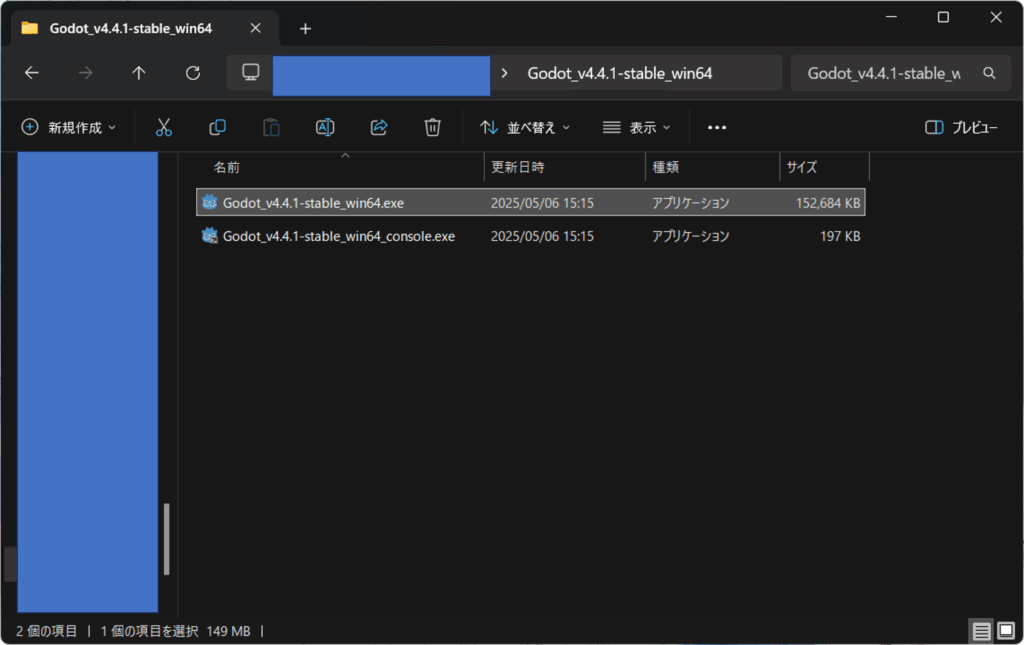Click the Cut scissors icon
This screenshot has height=645, width=1024.
coord(163,127)
